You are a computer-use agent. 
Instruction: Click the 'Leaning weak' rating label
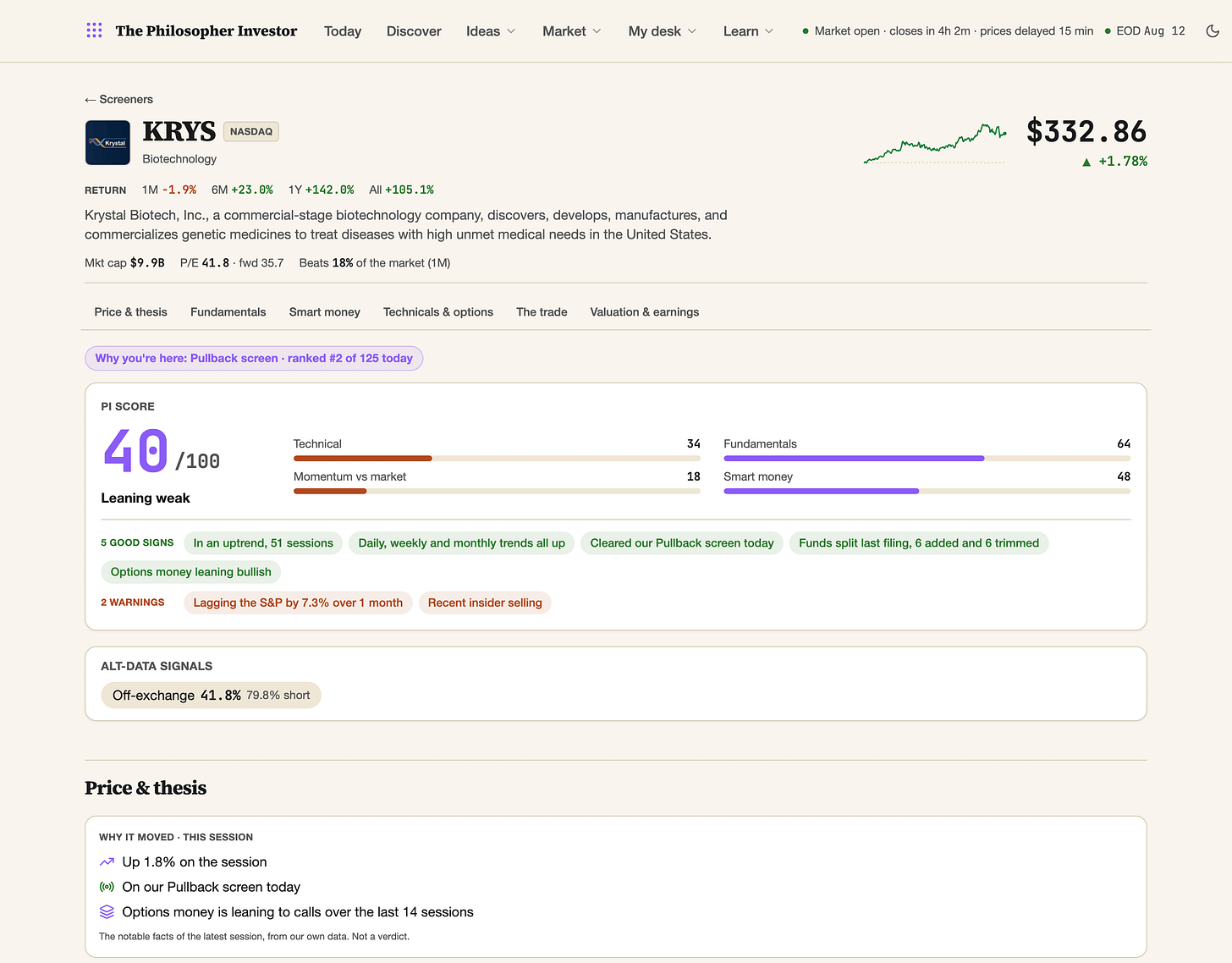click(146, 498)
